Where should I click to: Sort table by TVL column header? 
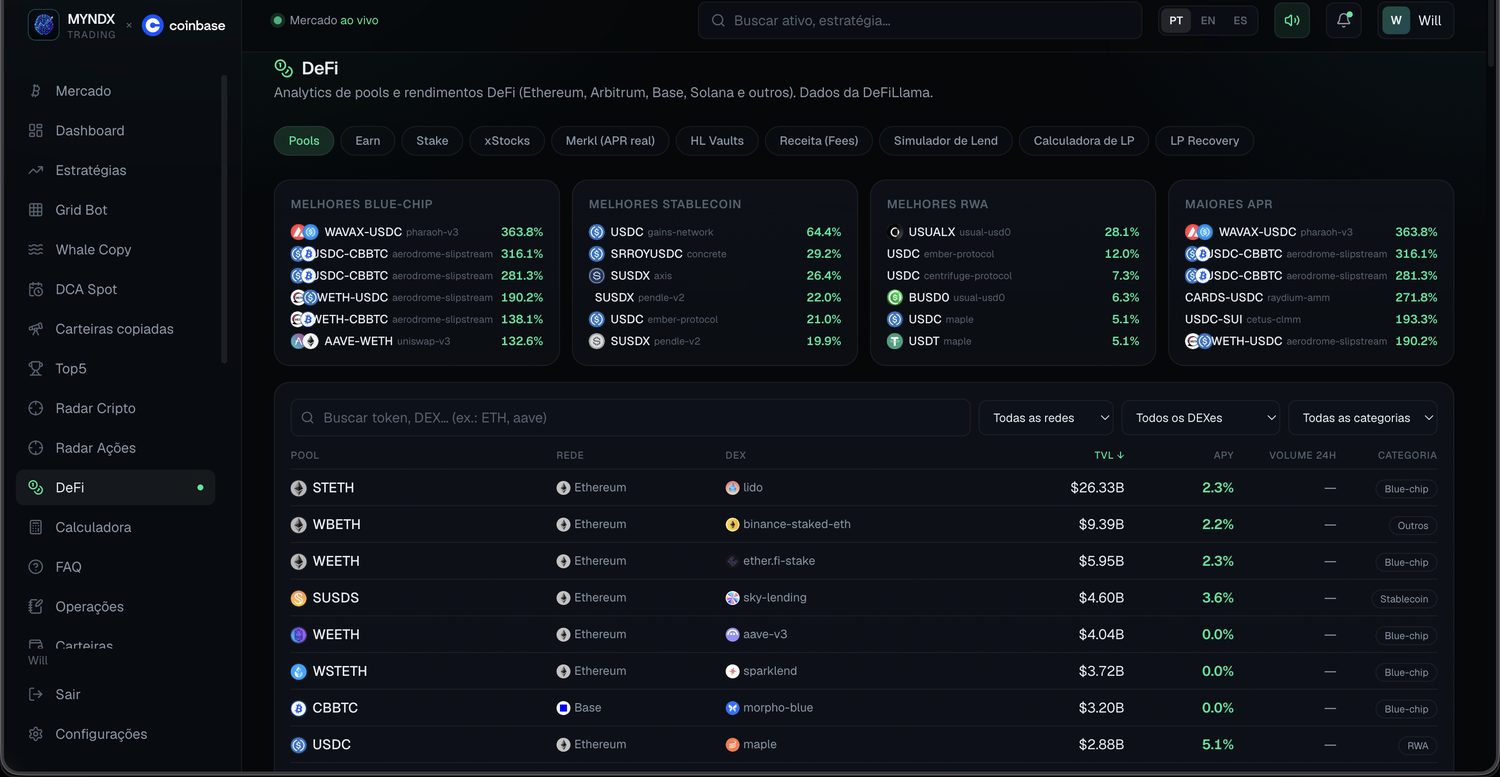point(1109,455)
